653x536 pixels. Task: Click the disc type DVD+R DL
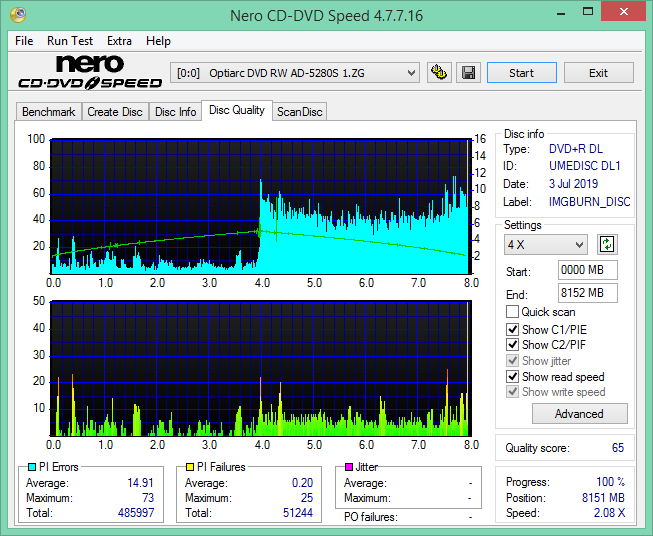click(576, 149)
